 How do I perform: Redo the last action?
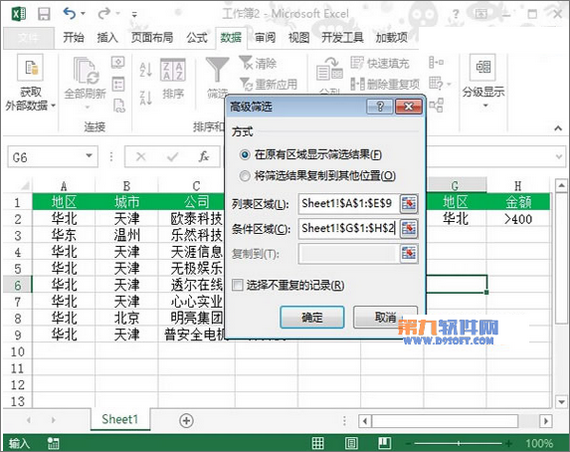pyautogui.click(x=104, y=13)
